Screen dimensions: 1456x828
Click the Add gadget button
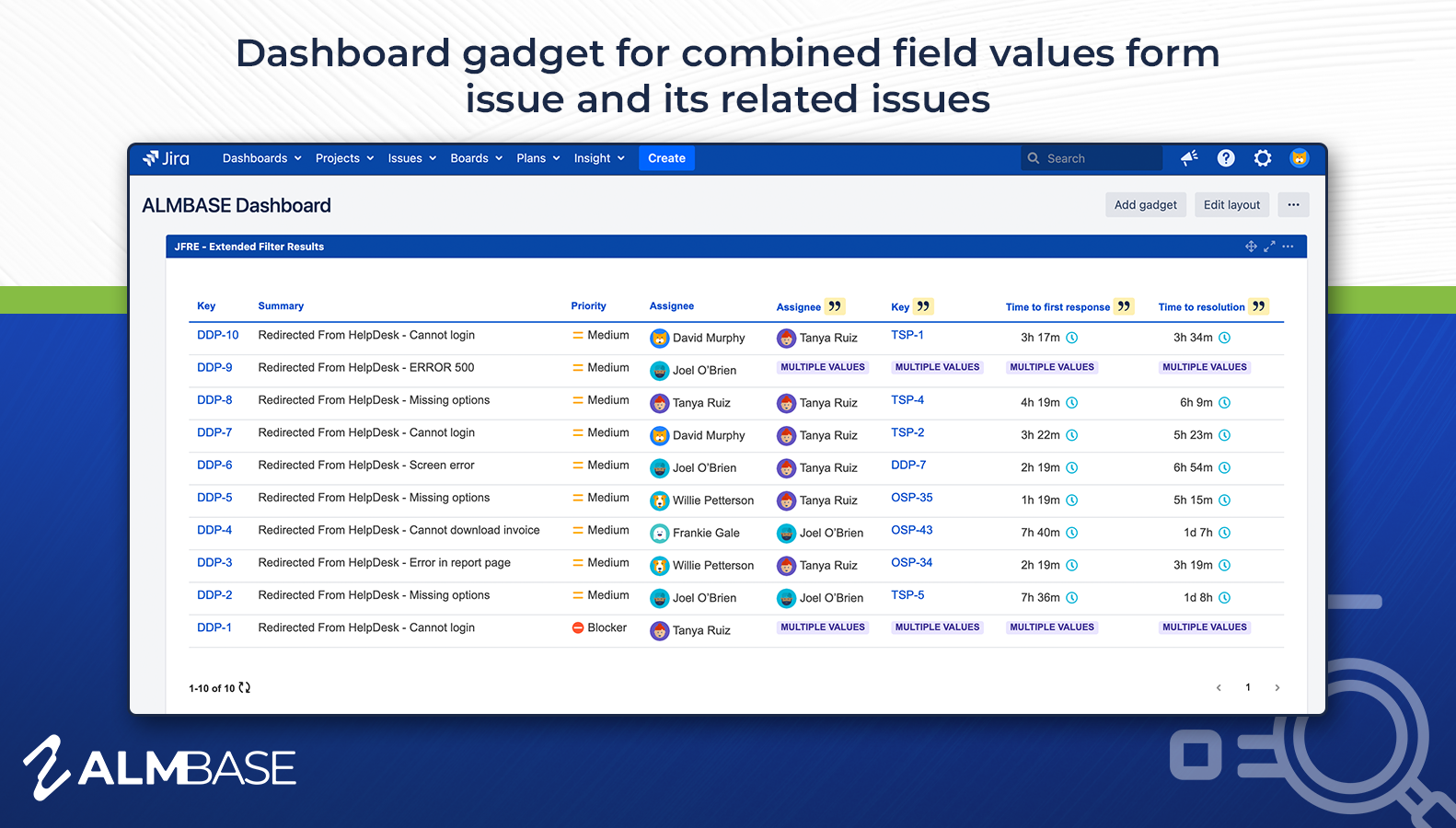point(1146,204)
